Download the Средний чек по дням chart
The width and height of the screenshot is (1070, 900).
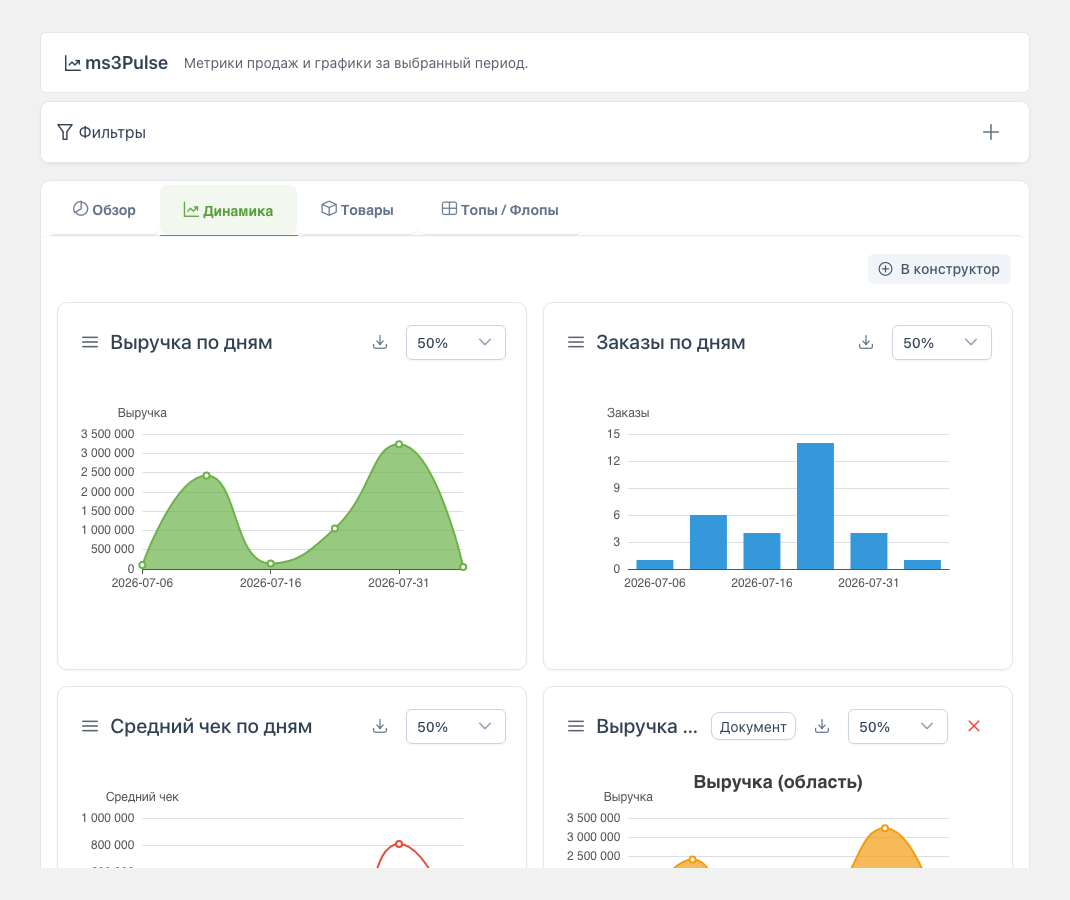[x=380, y=727]
